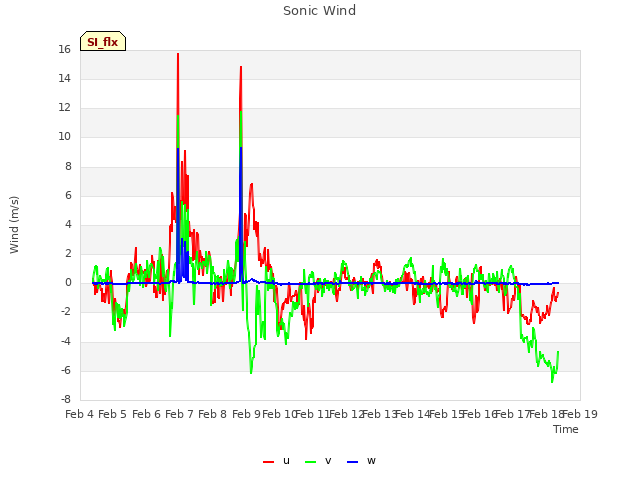Click the -8 y-axis tick label
This screenshot has width=640, height=480.
click(x=66, y=399)
